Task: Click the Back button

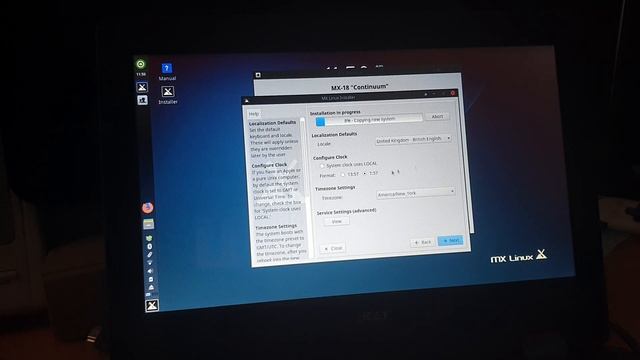Action: pyautogui.click(x=423, y=242)
